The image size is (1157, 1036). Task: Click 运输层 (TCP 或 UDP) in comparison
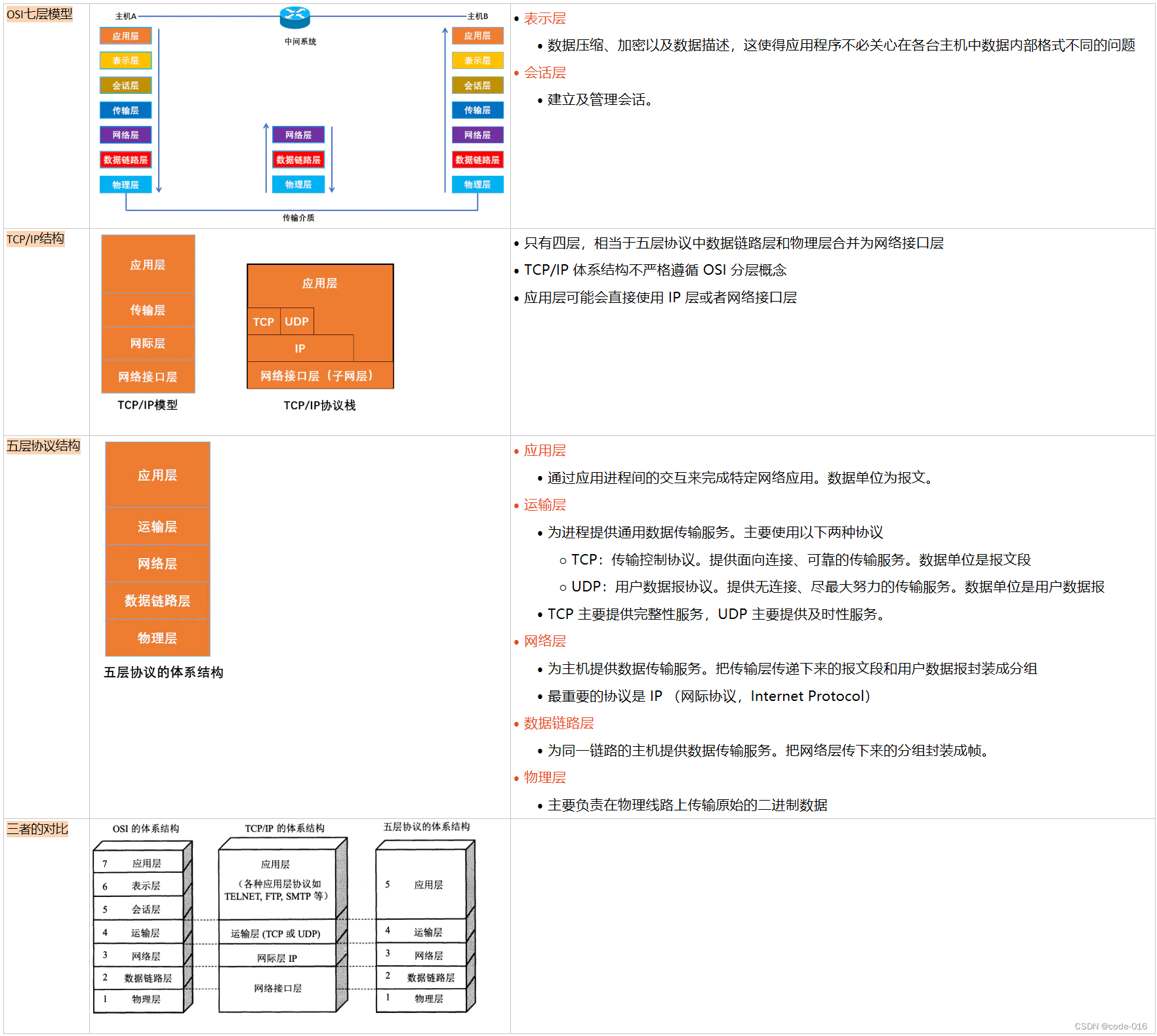[x=275, y=934]
